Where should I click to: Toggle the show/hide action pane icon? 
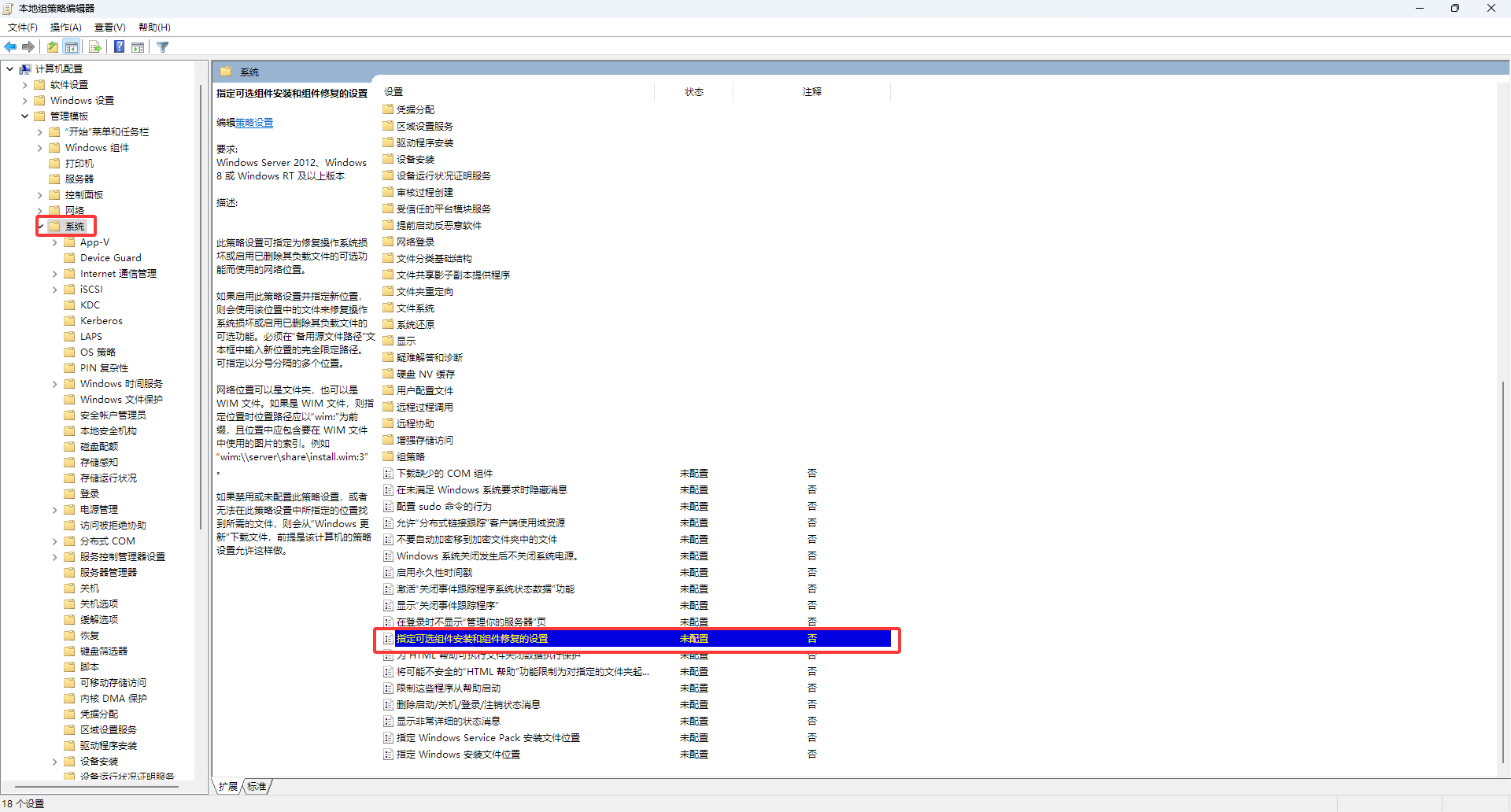point(138,47)
